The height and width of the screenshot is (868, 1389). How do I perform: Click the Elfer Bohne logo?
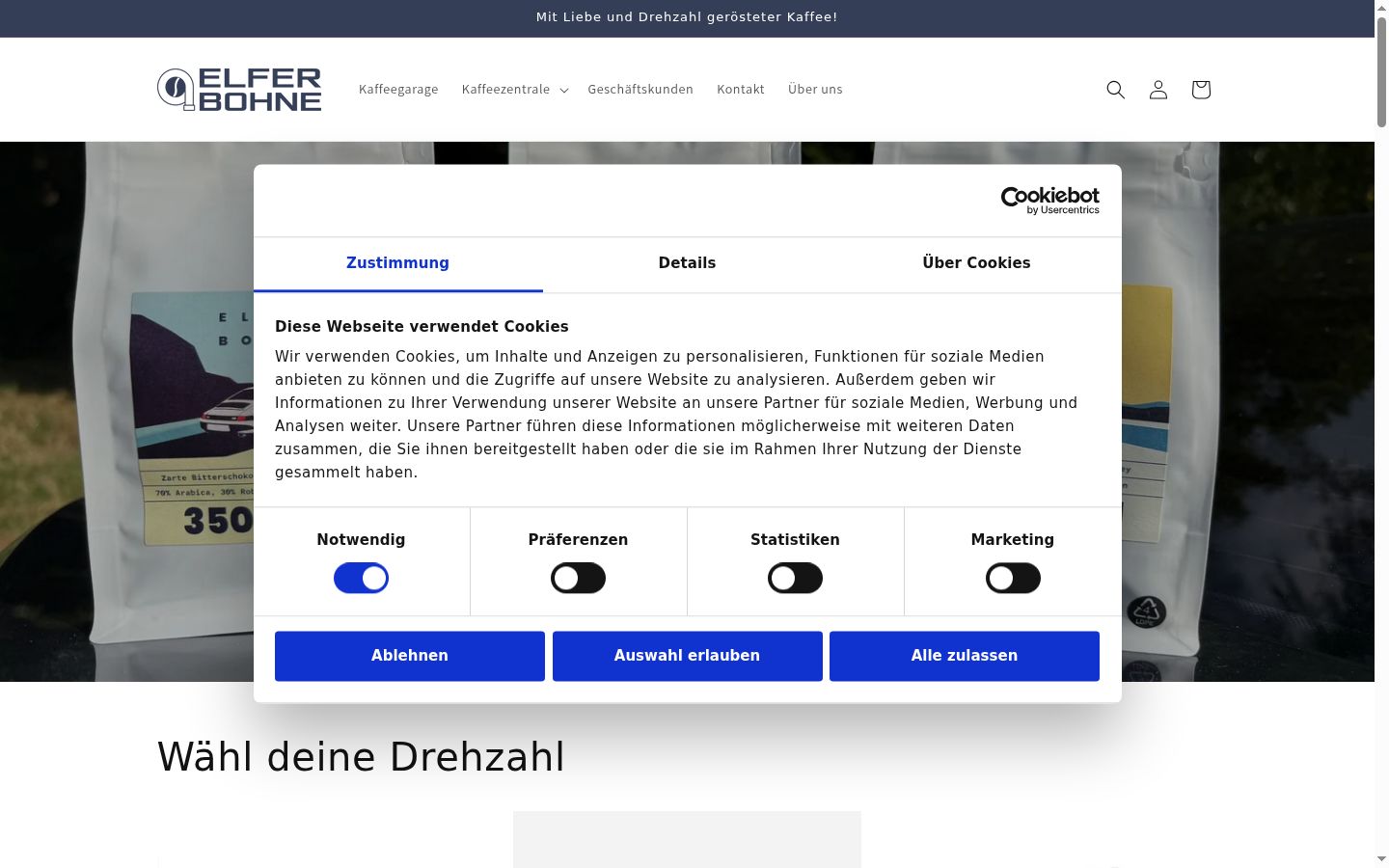click(x=239, y=90)
